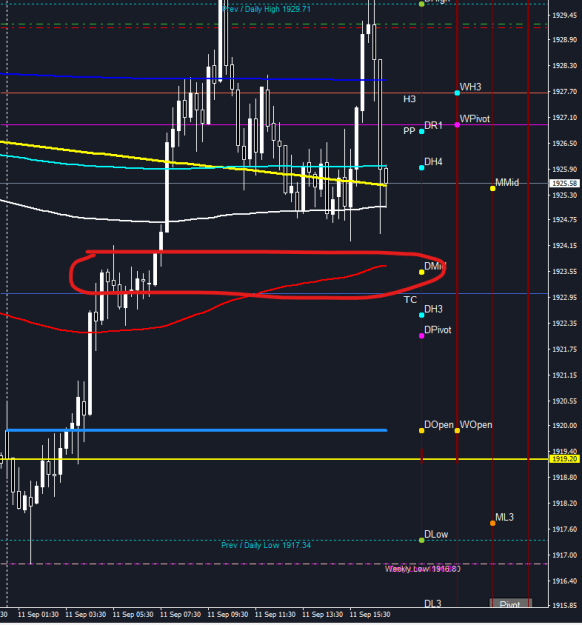Click the orange ML3 marker dot
This screenshot has width=582, height=625.
point(493,523)
